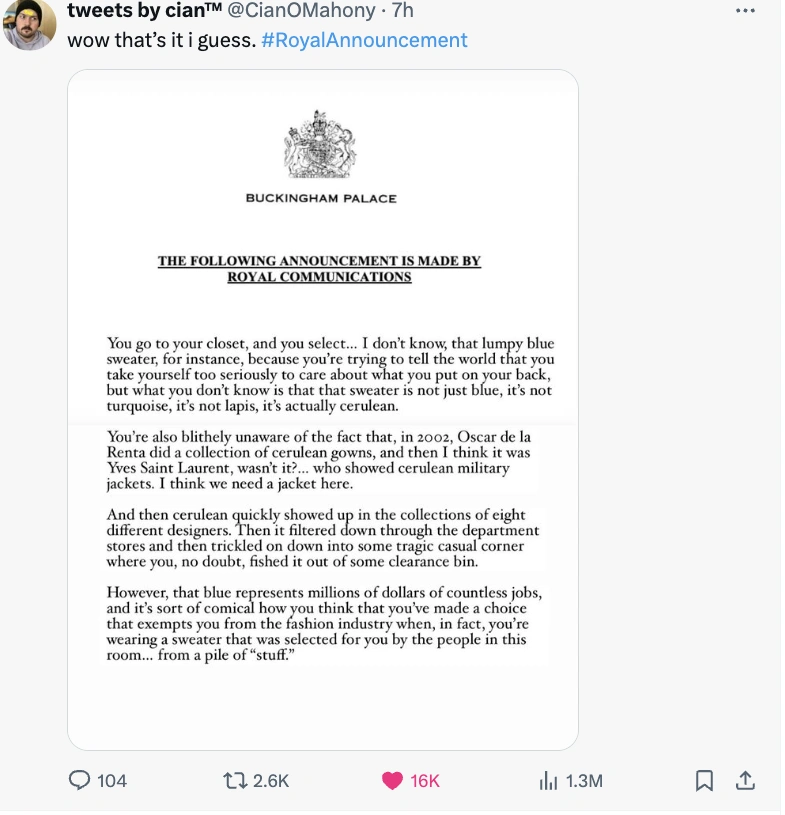The image size is (785, 815).
Task: Click the 2.6K reposts count
Action: point(270,780)
